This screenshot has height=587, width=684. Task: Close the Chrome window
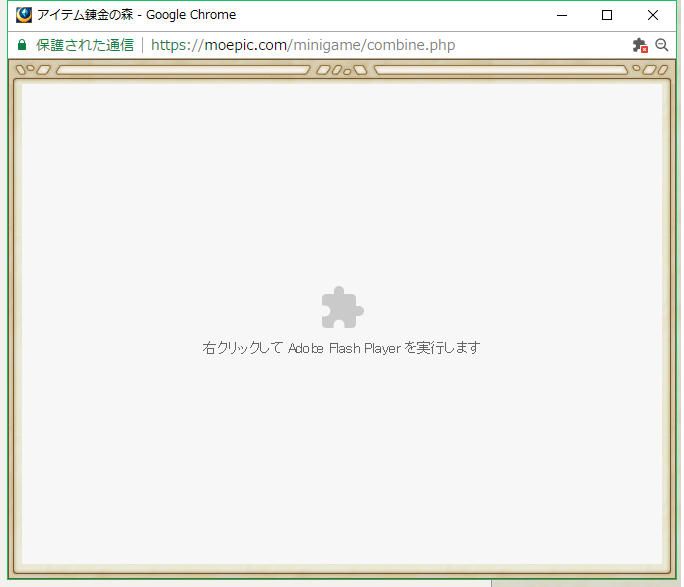(653, 15)
